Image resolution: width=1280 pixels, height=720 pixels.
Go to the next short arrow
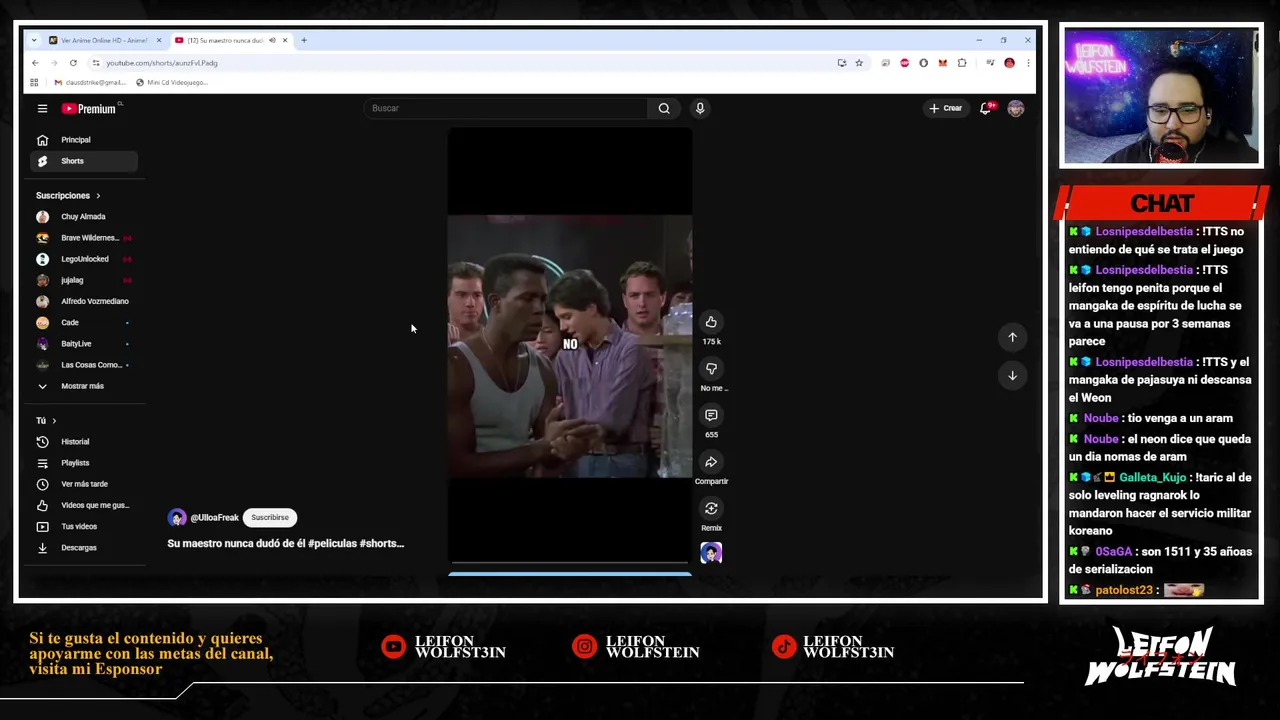tap(1012, 375)
